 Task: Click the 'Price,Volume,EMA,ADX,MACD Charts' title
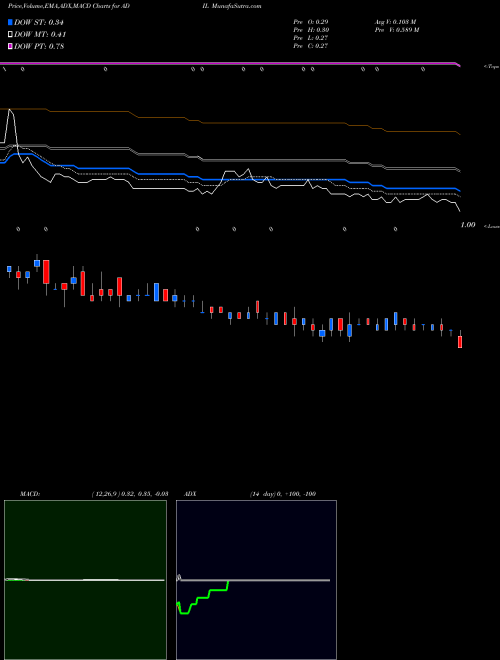pyautogui.click(x=60, y=6)
